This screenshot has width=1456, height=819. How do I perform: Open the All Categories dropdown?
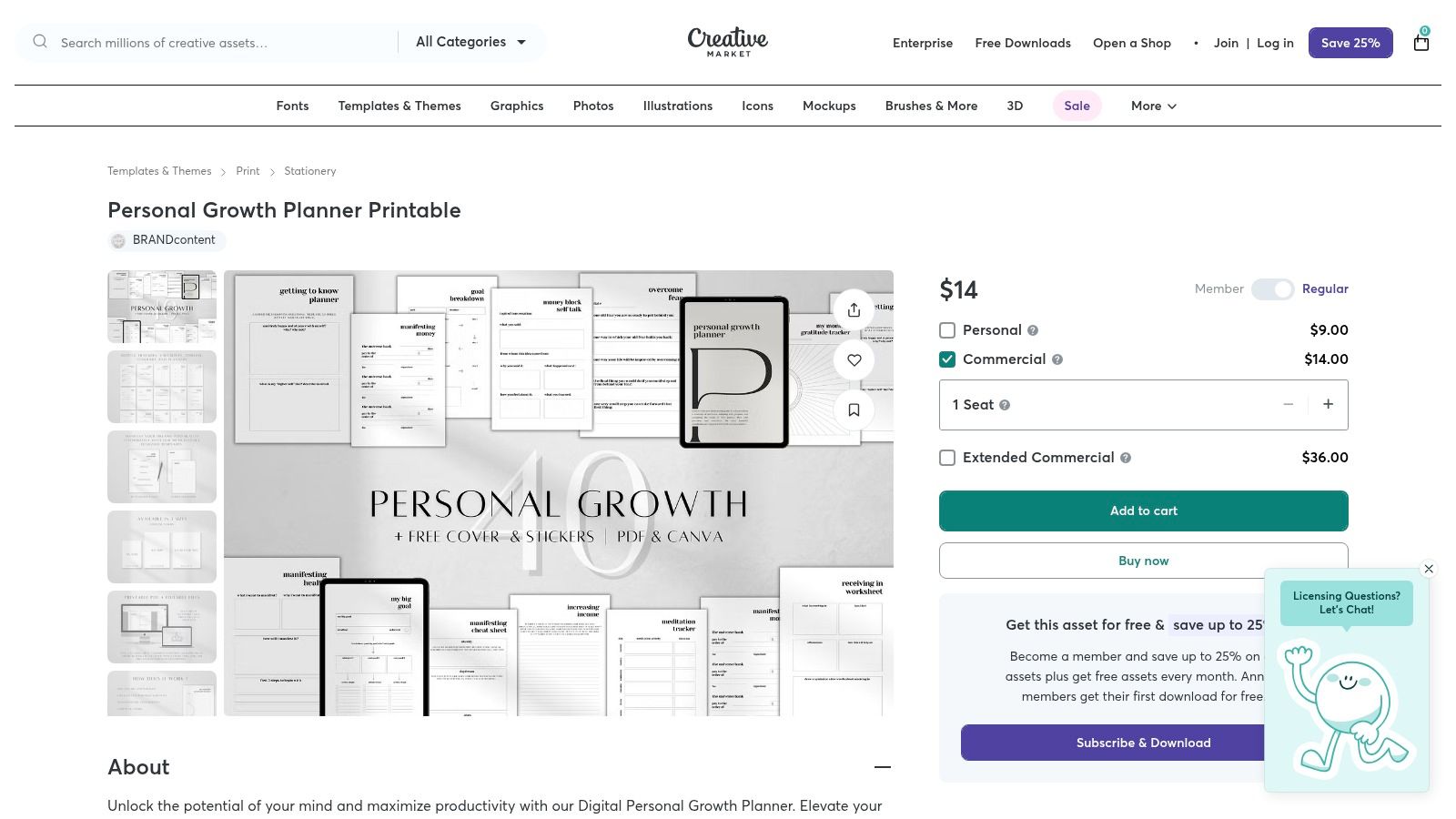(471, 42)
